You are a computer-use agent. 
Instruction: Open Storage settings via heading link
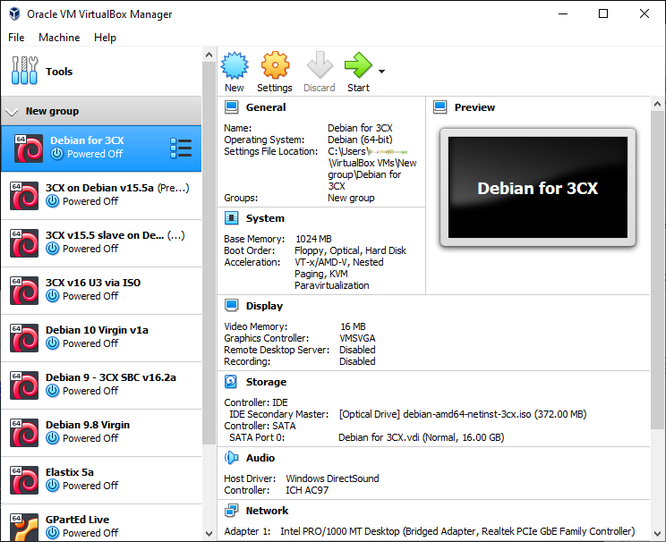coord(266,382)
